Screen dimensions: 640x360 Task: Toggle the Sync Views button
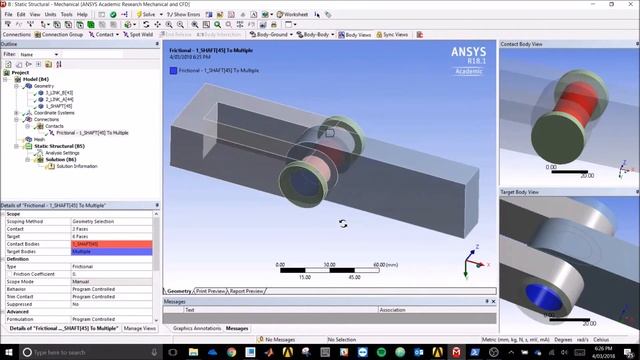tap(392, 35)
